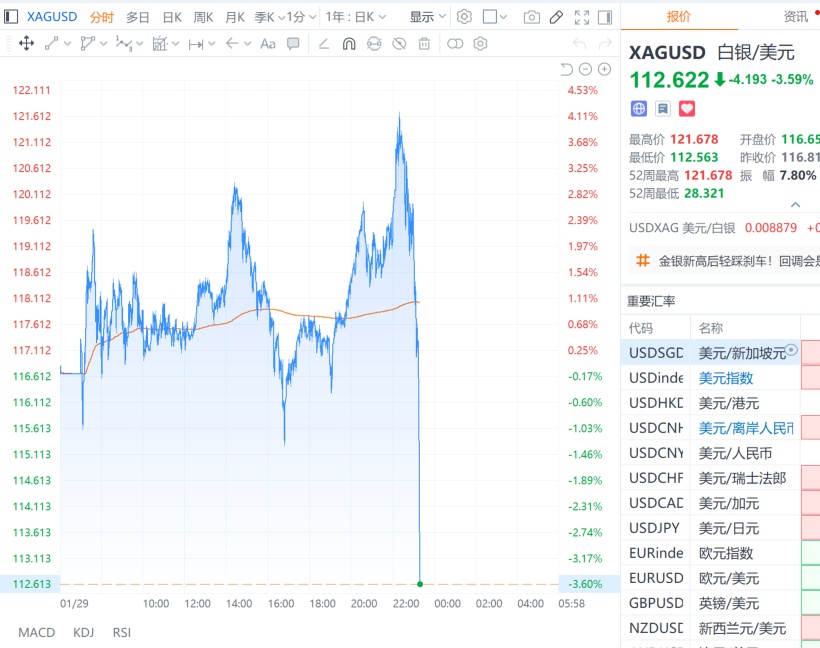The image size is (820, 648).
Task: Expand the 显示 display dropdown
Action: pos(428,17)
